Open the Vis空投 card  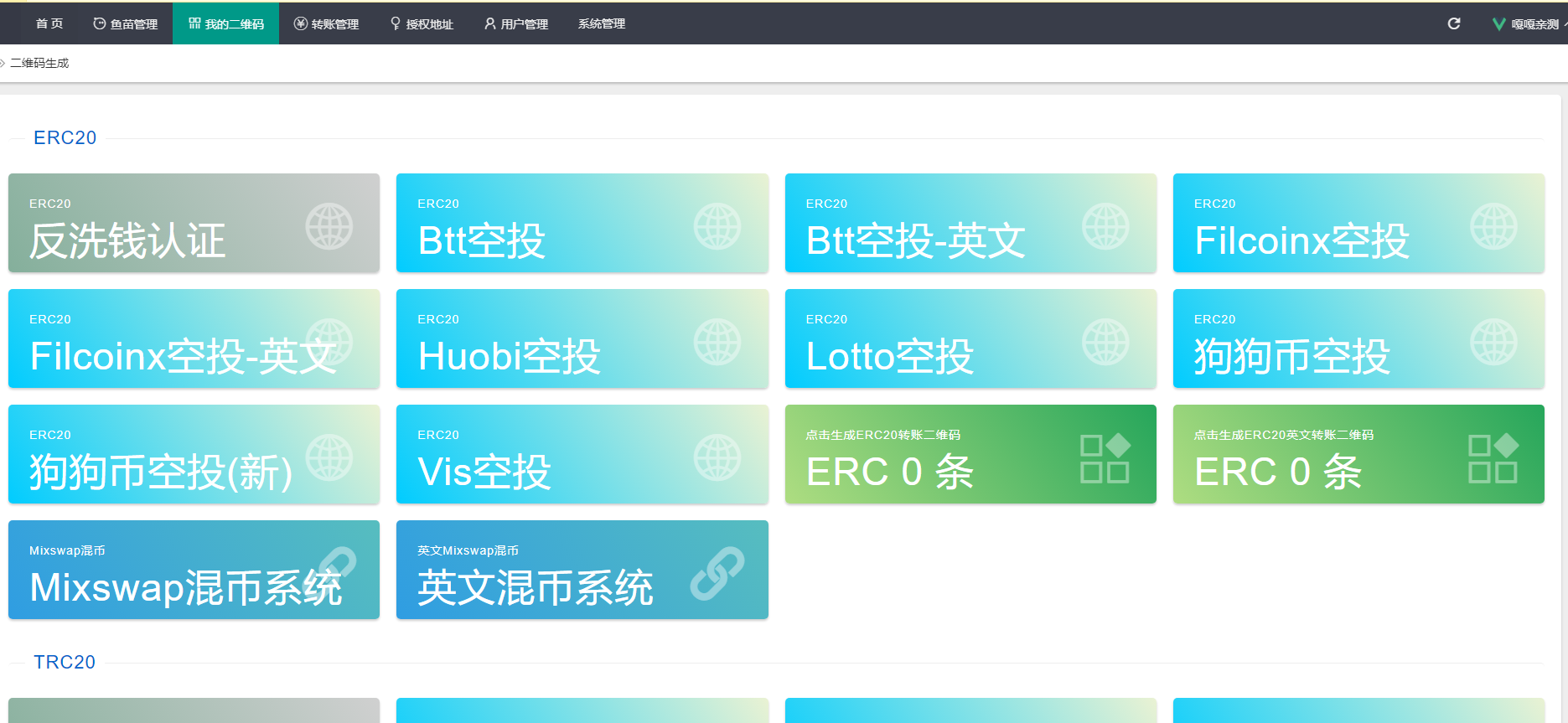[582, 454]
